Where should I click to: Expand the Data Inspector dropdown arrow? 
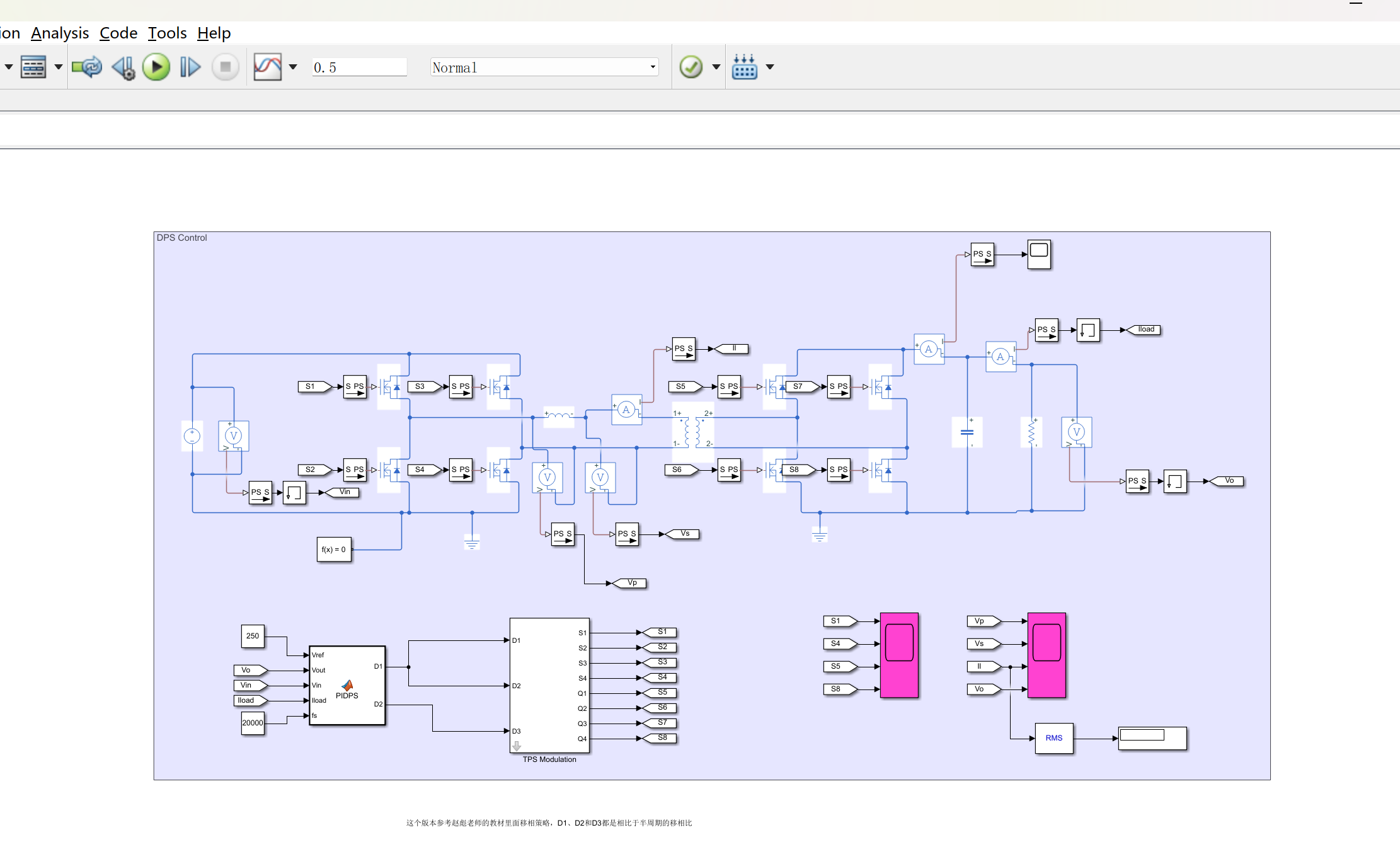tap(293, 67)
